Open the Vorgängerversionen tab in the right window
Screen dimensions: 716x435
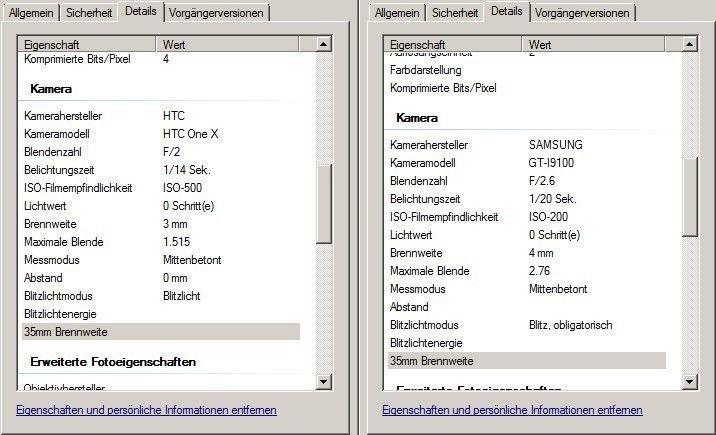pyautogui.click(x=582, y=13)
